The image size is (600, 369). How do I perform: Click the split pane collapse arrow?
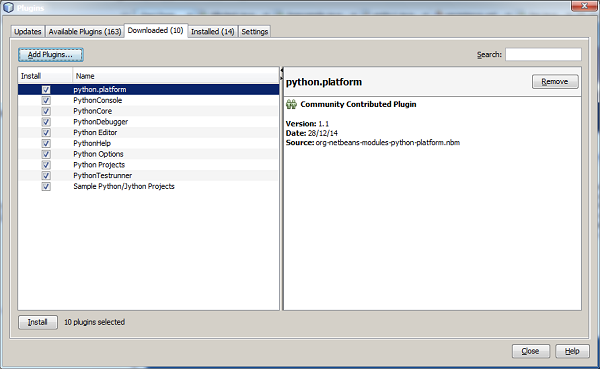[x=282, y=70]
